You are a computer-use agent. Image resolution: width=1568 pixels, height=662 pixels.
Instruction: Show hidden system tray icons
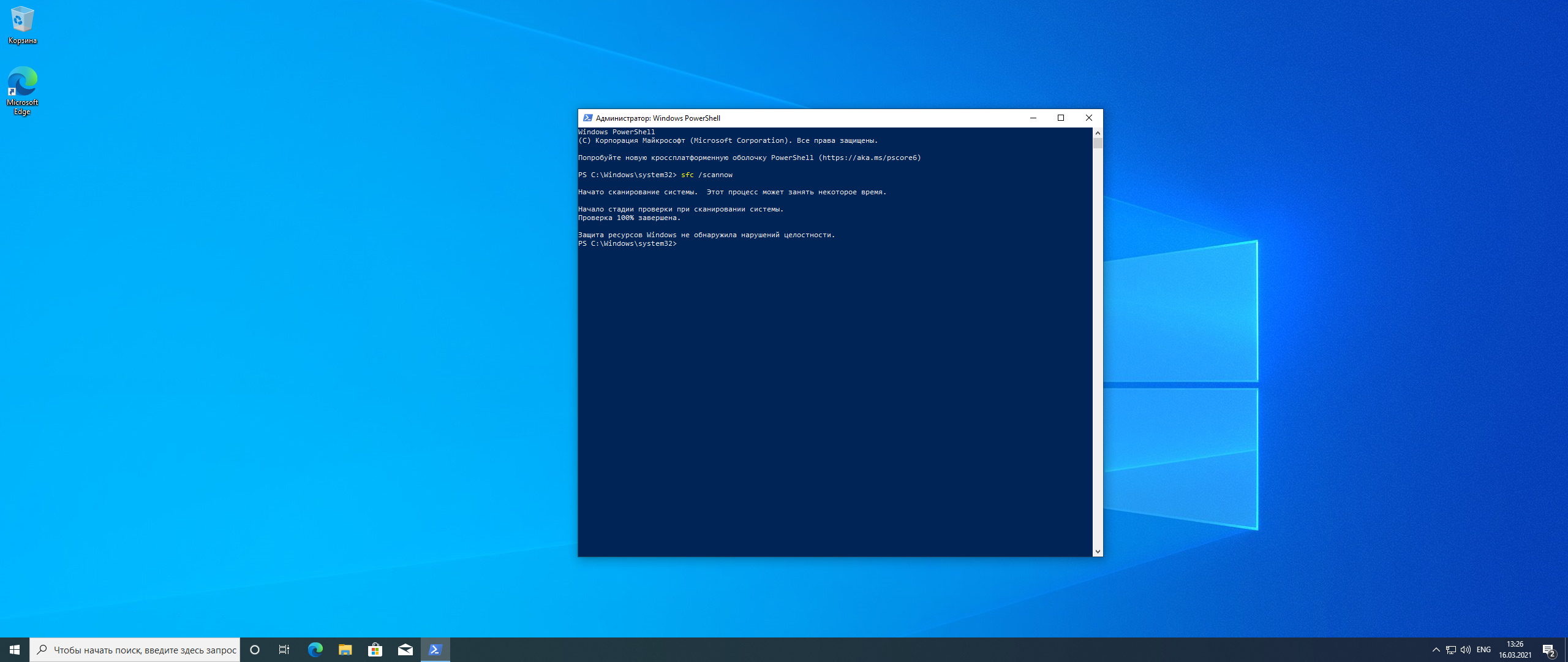[1436, 650]
